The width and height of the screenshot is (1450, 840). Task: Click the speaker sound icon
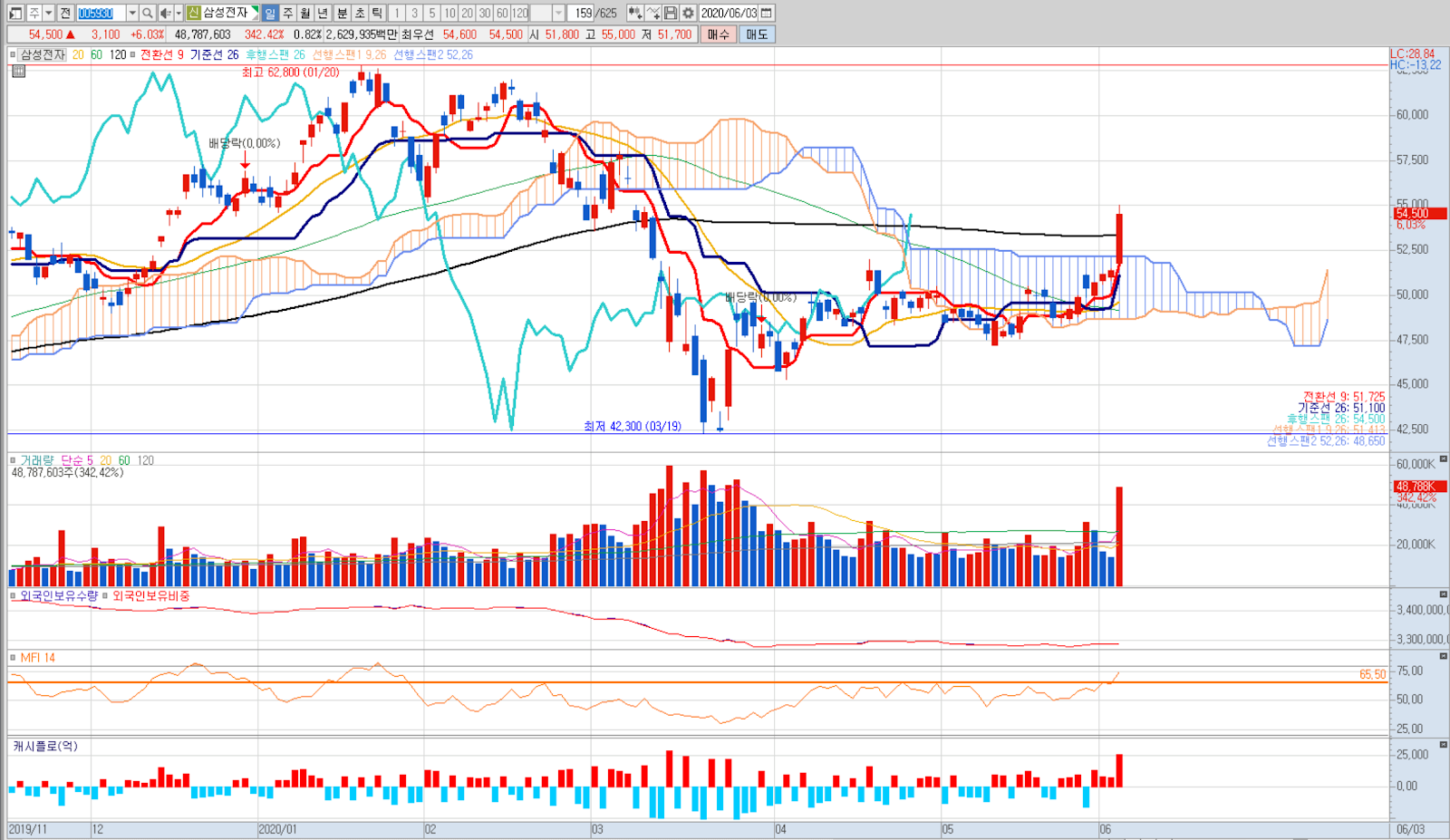(x=165, y=13)
